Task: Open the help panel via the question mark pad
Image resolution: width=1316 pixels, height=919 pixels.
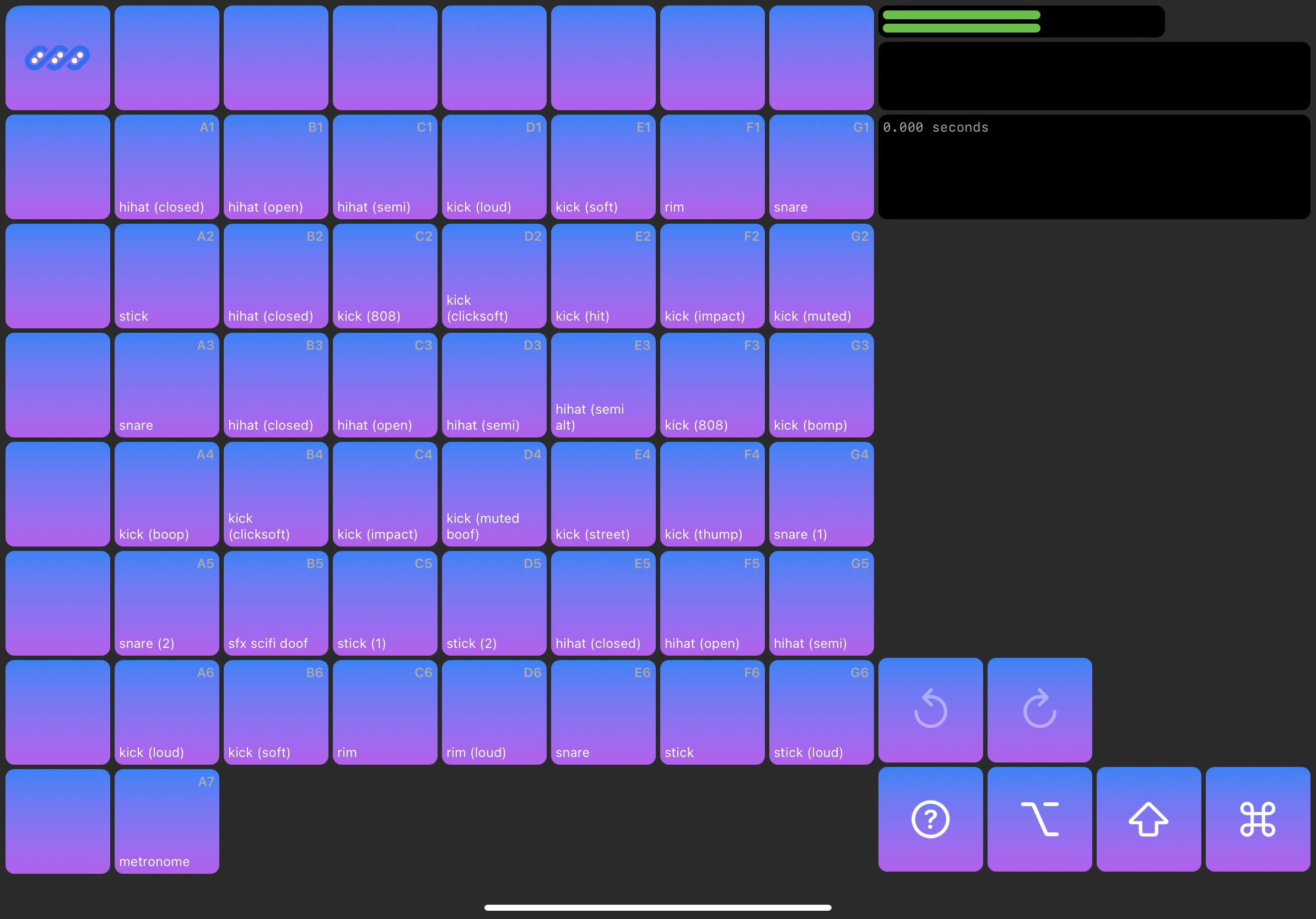Action: point(930,819)
